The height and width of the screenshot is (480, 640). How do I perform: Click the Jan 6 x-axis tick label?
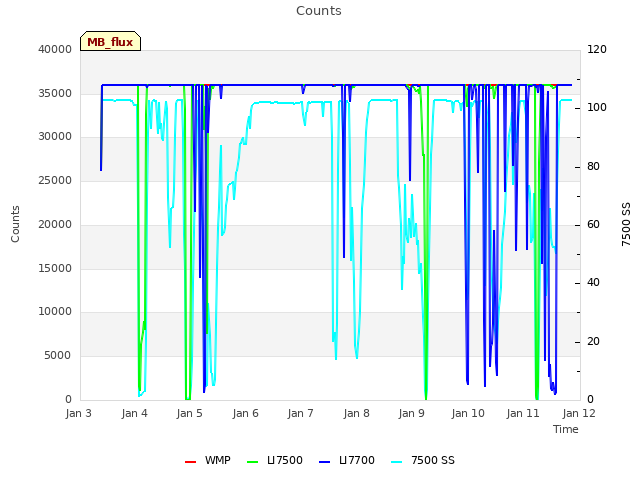pos(245,413)
